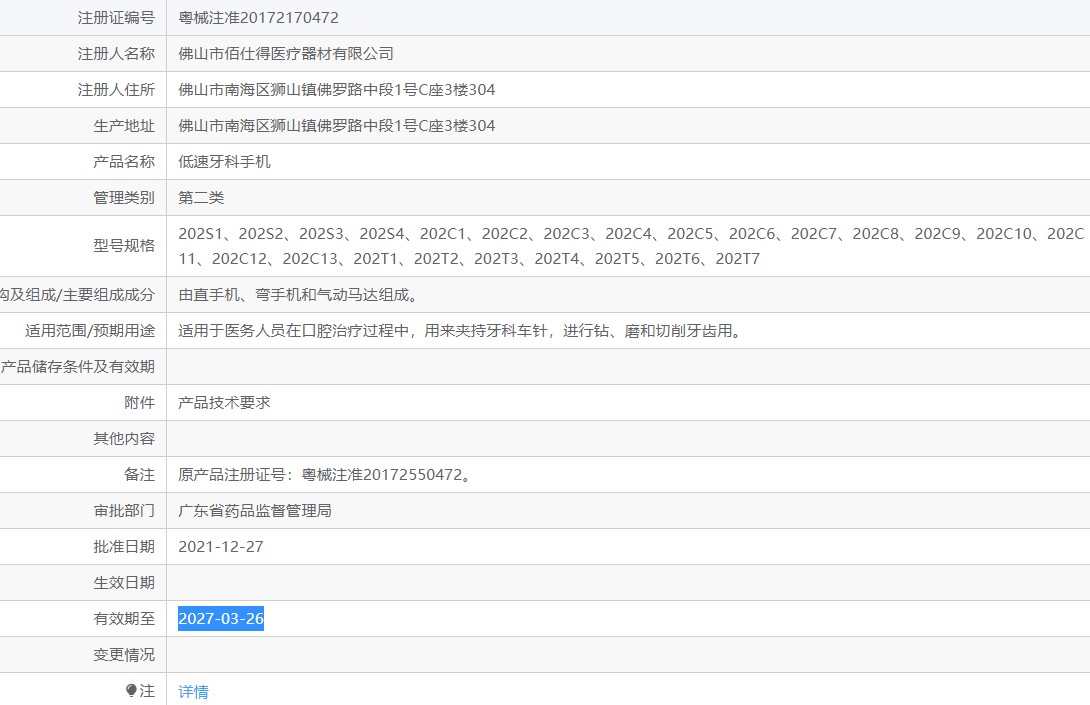The height and width of the screenshot is (705, 1090).
Task: Click the remark text 原产品注册证号
Action: coord(231,475)
